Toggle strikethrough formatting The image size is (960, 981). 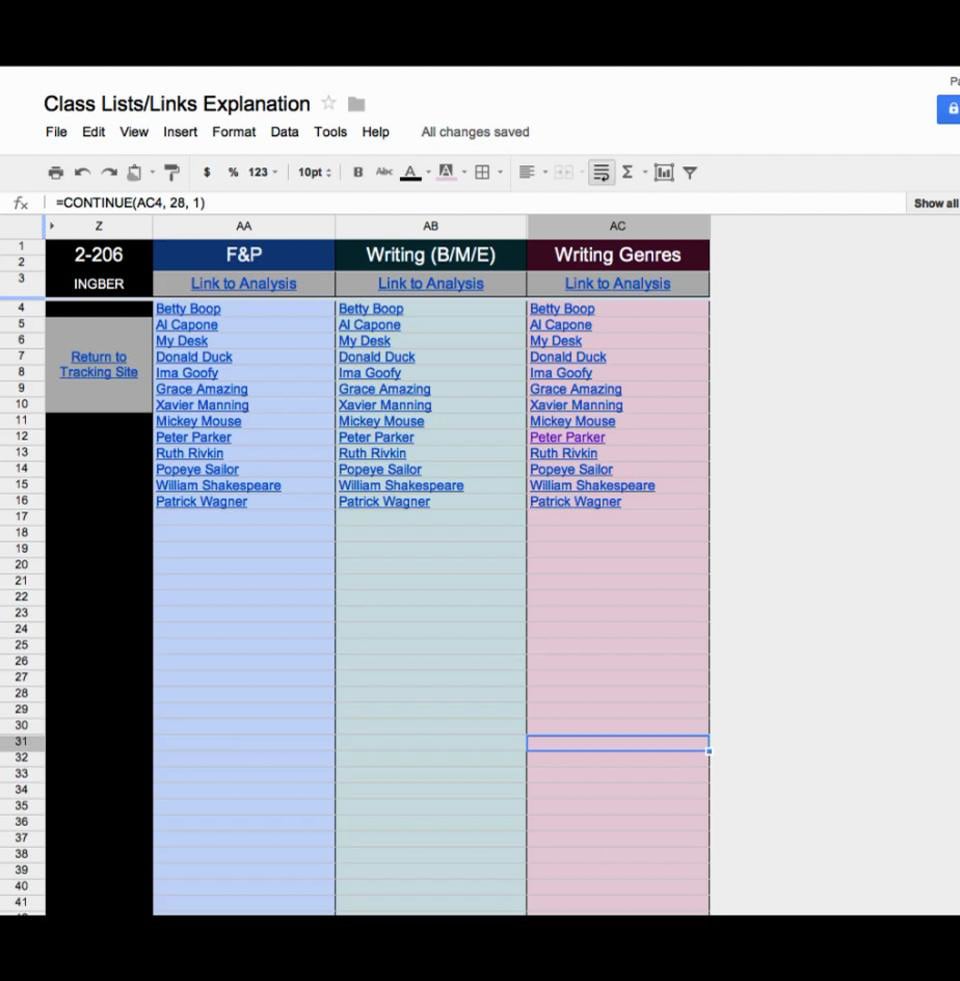point(384,172)
